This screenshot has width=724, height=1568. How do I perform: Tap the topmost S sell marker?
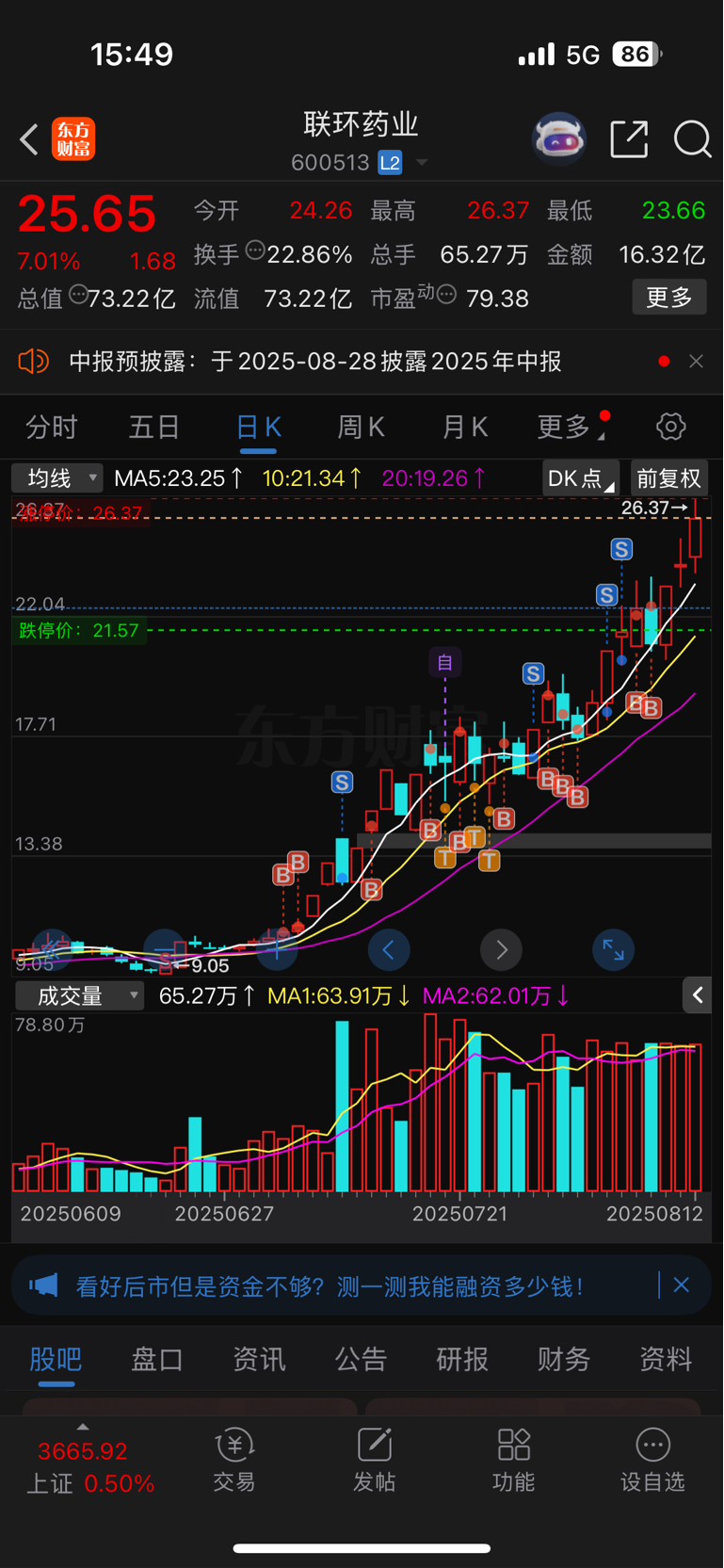pyautogui.click(x=621, y=549)
